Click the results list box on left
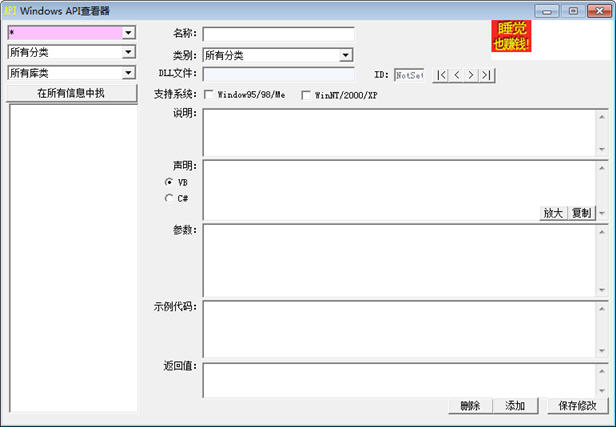616x427 pixels. (x=73, y=258)
